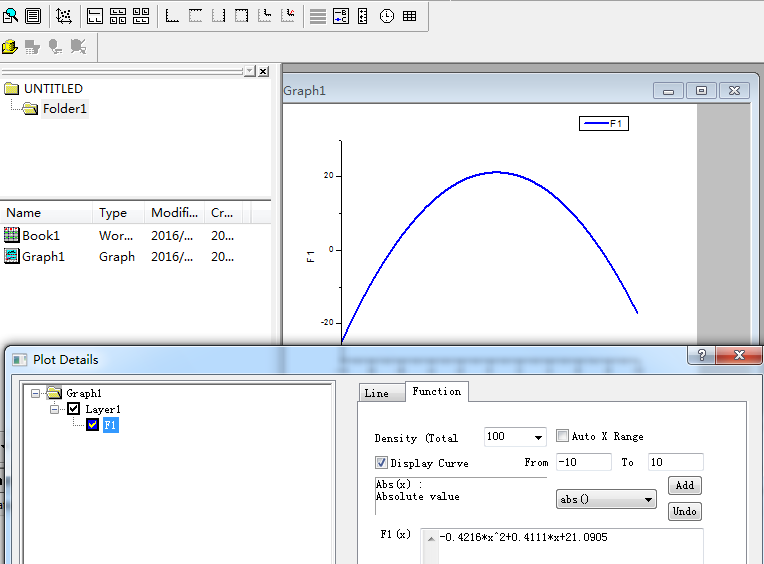Click the Add Top-X axis layer icon
Image resolution: width=764 pixels, height=564 pixels.
click(195, 16)
